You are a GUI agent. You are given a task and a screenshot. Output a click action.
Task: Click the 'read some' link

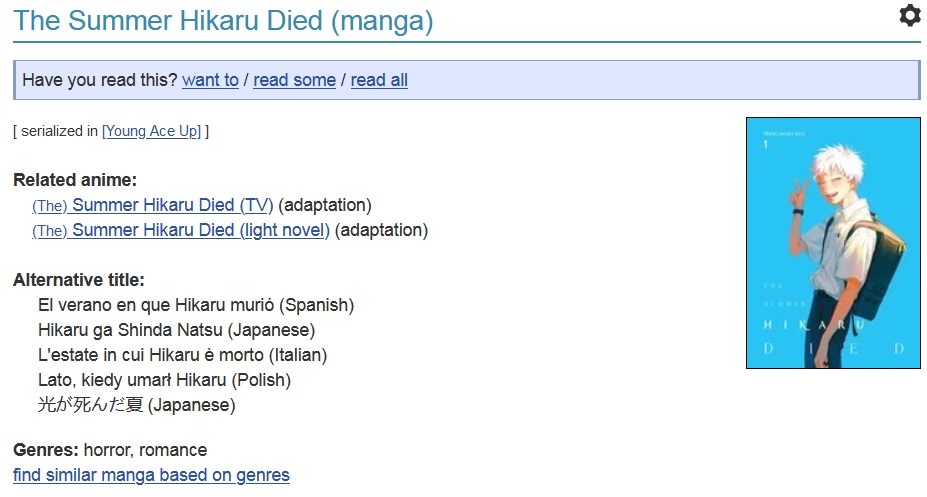pos(294,80)
